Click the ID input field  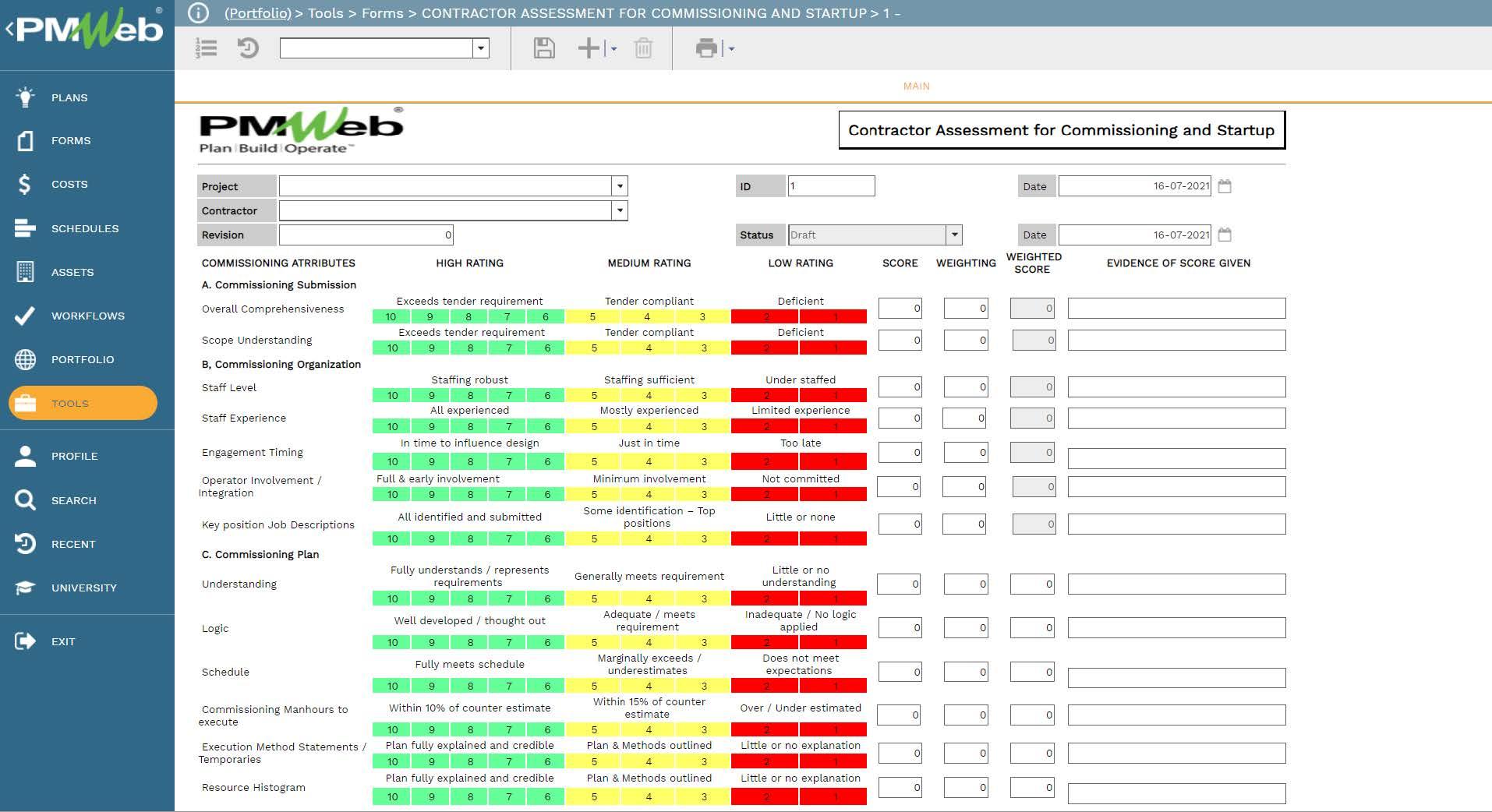831,185
